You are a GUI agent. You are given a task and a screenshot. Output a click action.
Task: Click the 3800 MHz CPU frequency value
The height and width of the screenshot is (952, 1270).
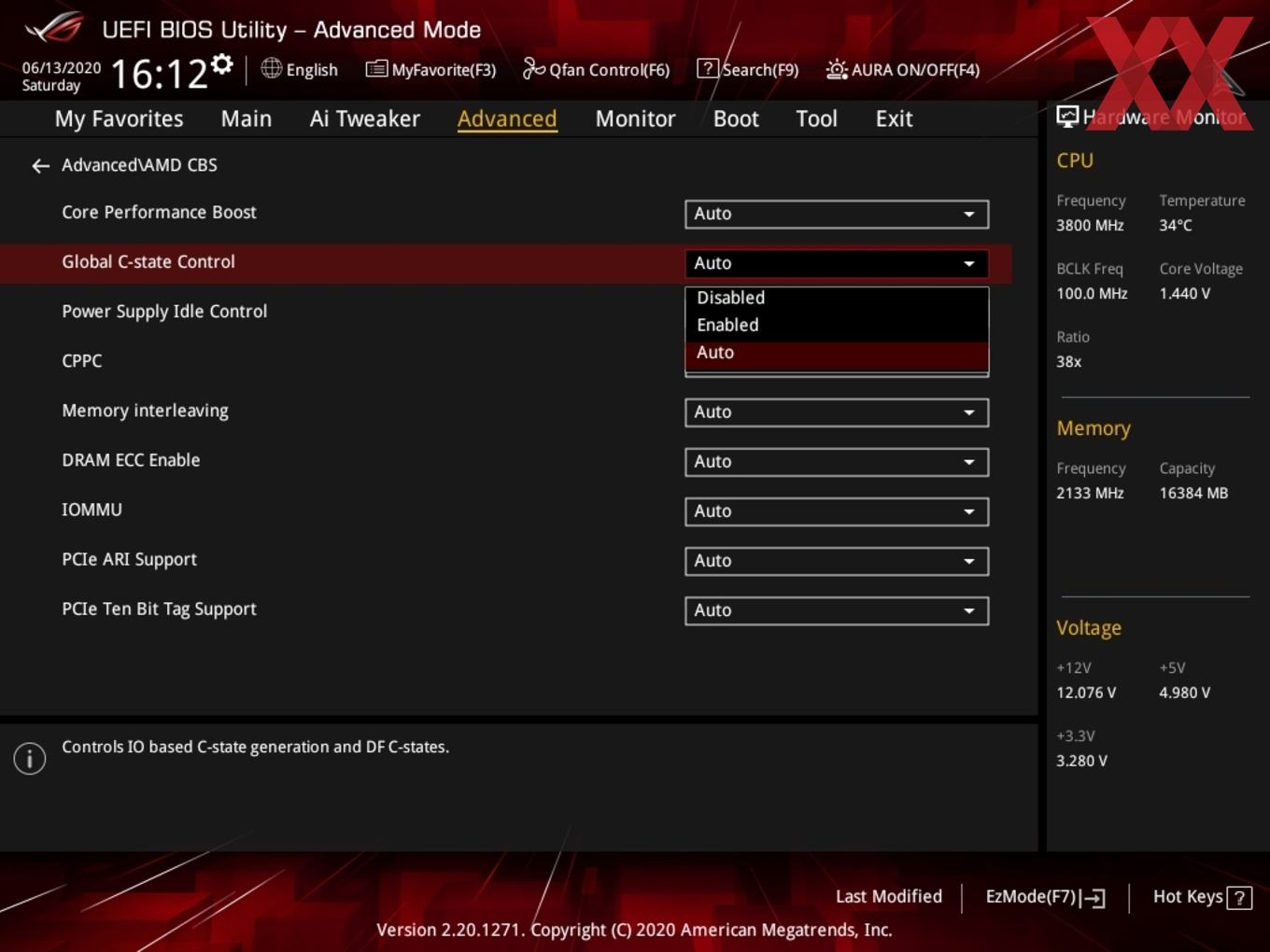point(1090,226)
